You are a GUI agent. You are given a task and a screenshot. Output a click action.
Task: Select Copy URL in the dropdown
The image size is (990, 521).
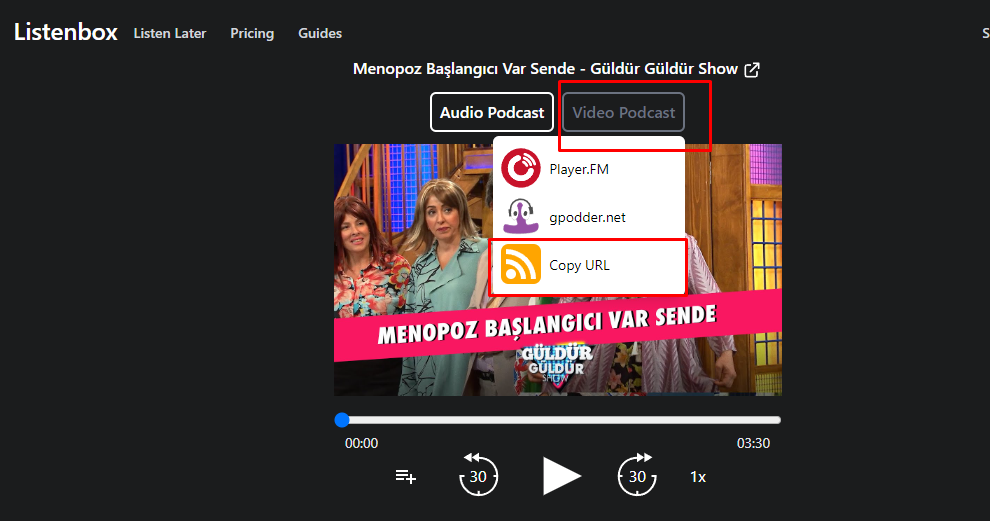click(588, 265)
